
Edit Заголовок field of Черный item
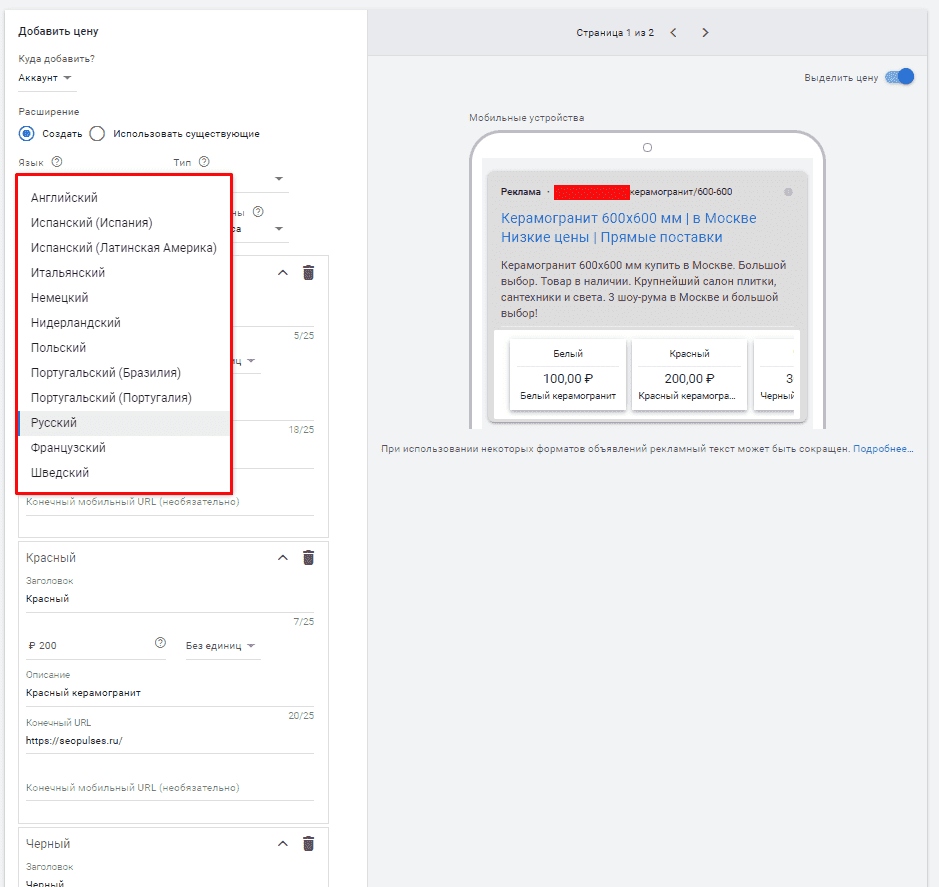pos(170,883)
